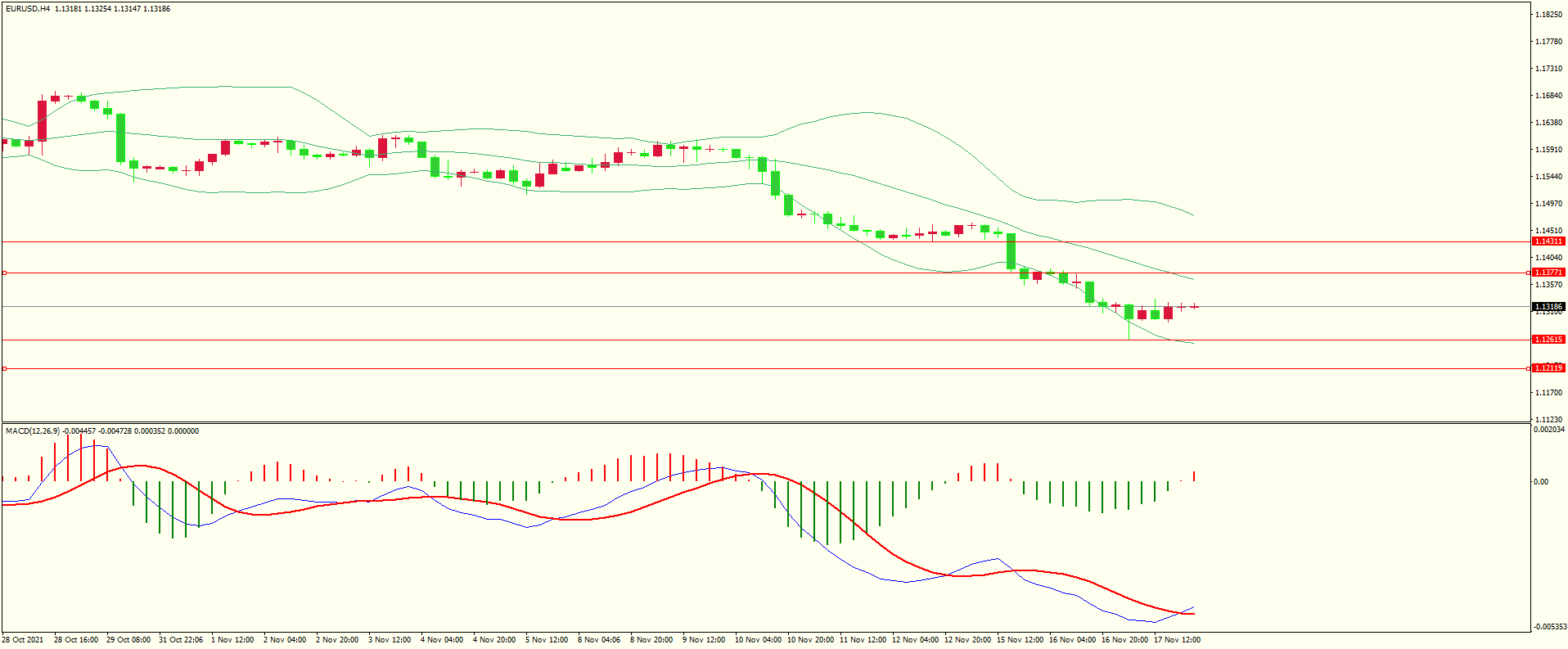The width and height of the screenshot is (1568, 649).
Task: Click the 3 Nov 12:00 time label
Action: coord(390,640)
